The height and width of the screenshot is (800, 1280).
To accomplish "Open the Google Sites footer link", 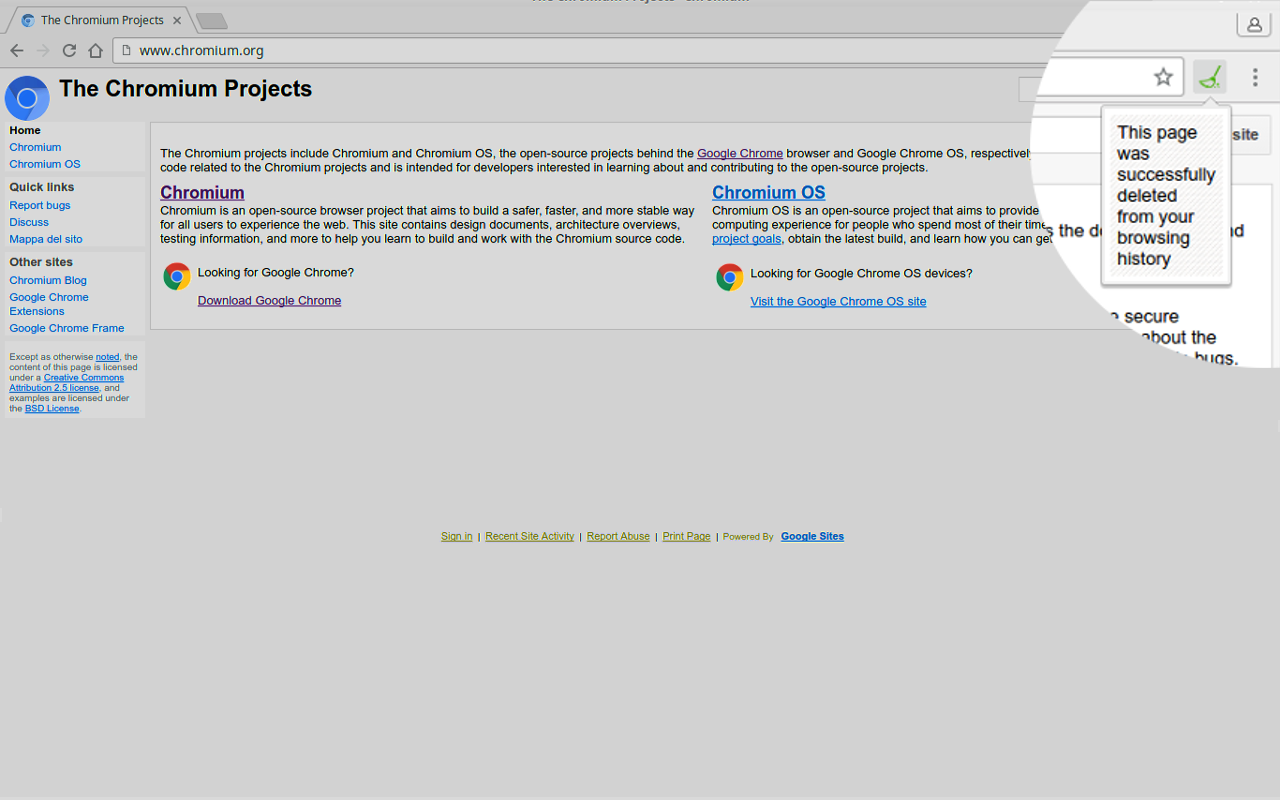I will click(x=812, y=536).
